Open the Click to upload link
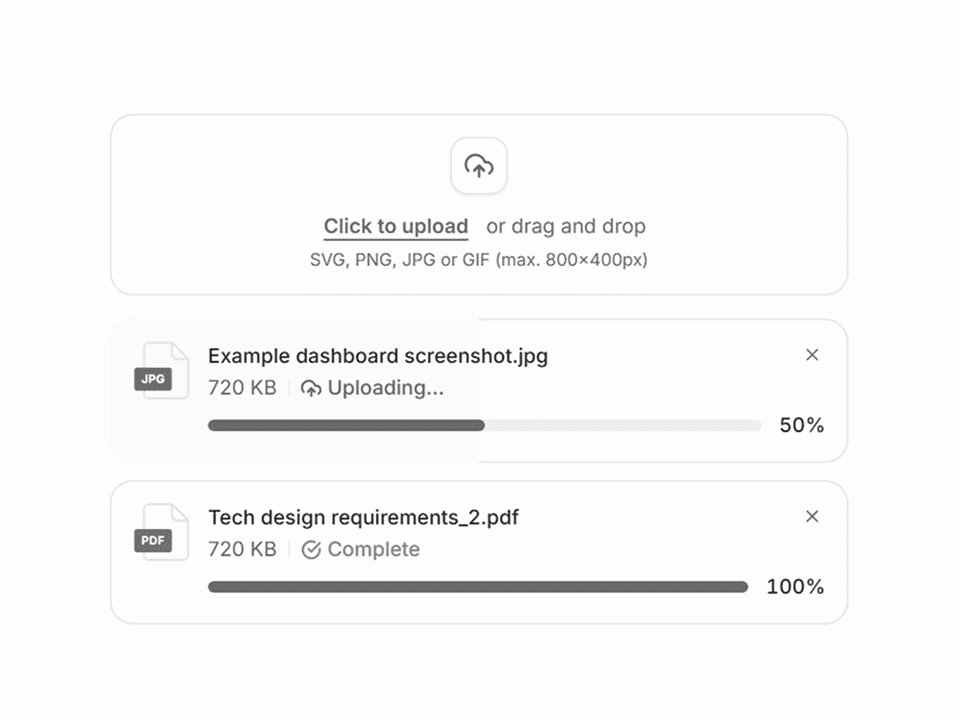Image resolution: width=960 pixels, height=720 pixels. point(395,226)
